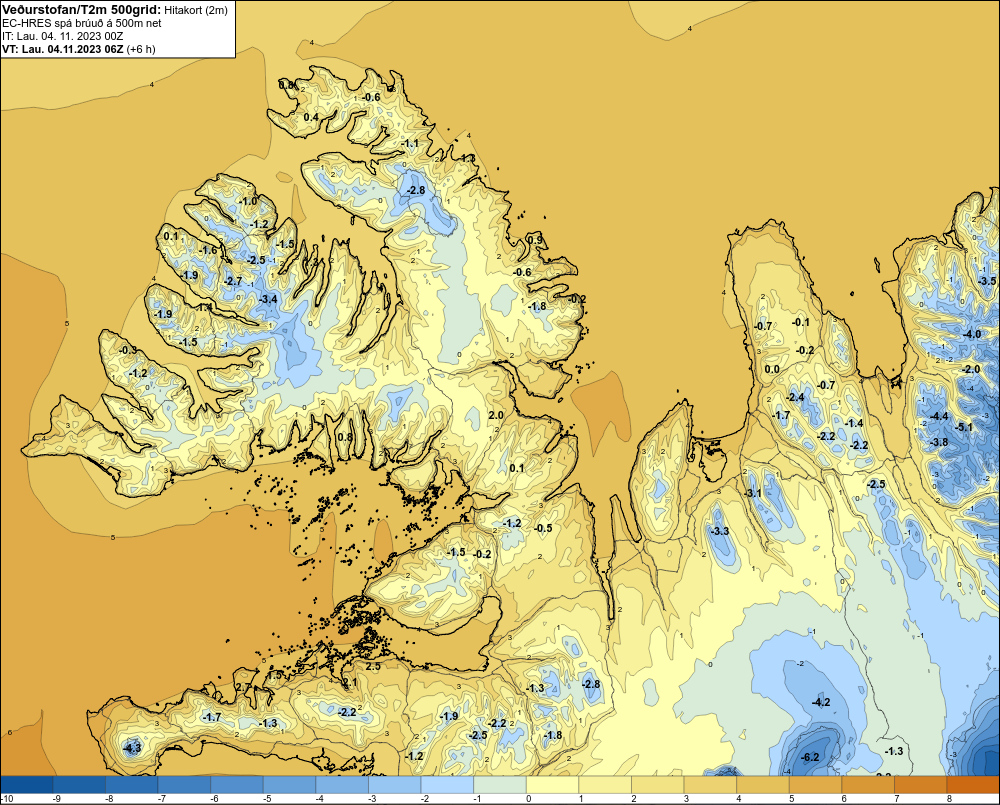The width and height of the screenshot is (1000, 805).
Task: Click the 2.1 temperature value on the map
Action: [350, 683]
